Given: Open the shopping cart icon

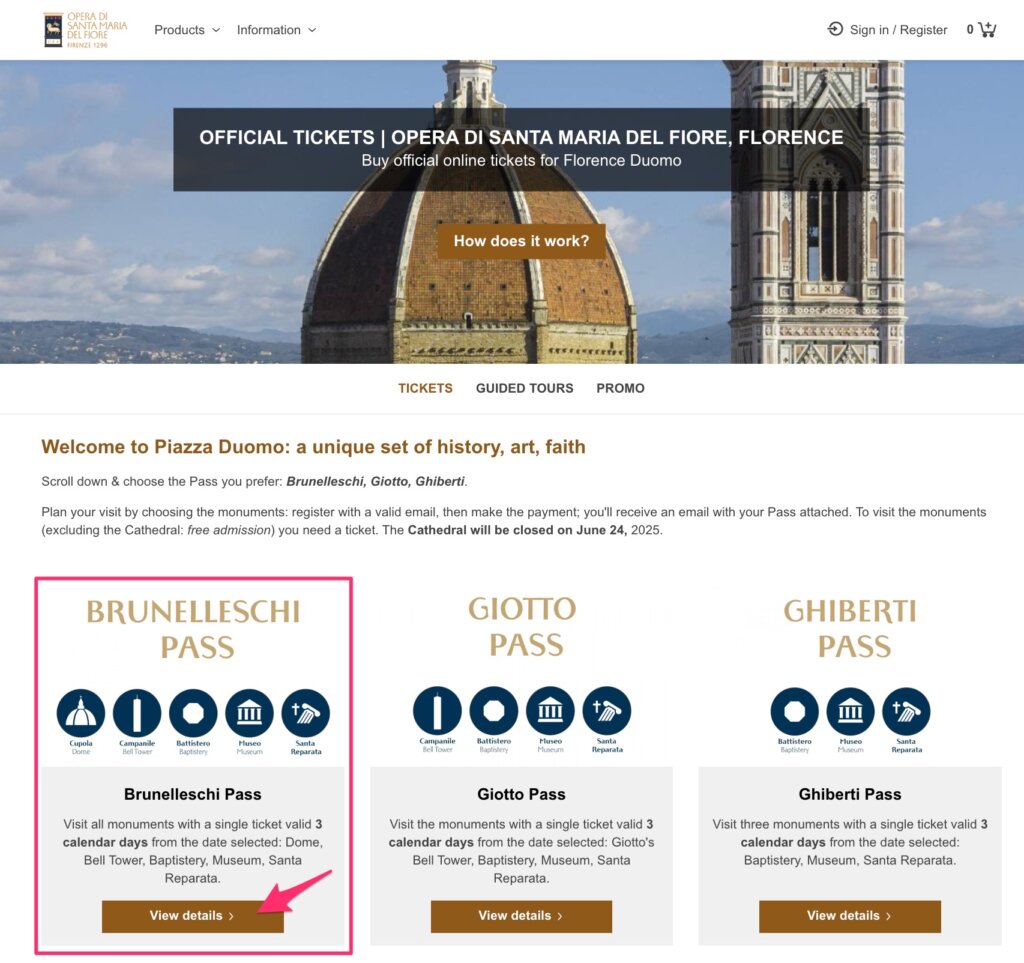Looking at the screenshot, I should 987,29.
